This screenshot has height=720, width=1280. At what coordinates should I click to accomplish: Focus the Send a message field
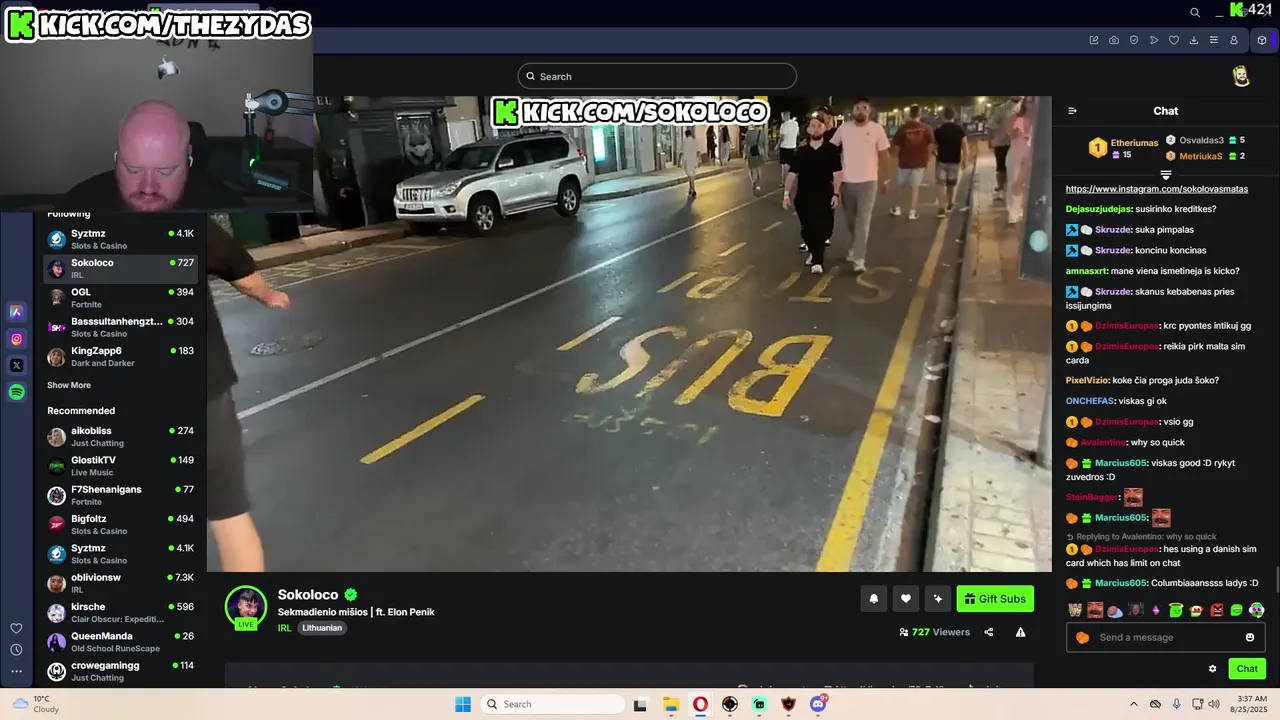(1166, 637)
